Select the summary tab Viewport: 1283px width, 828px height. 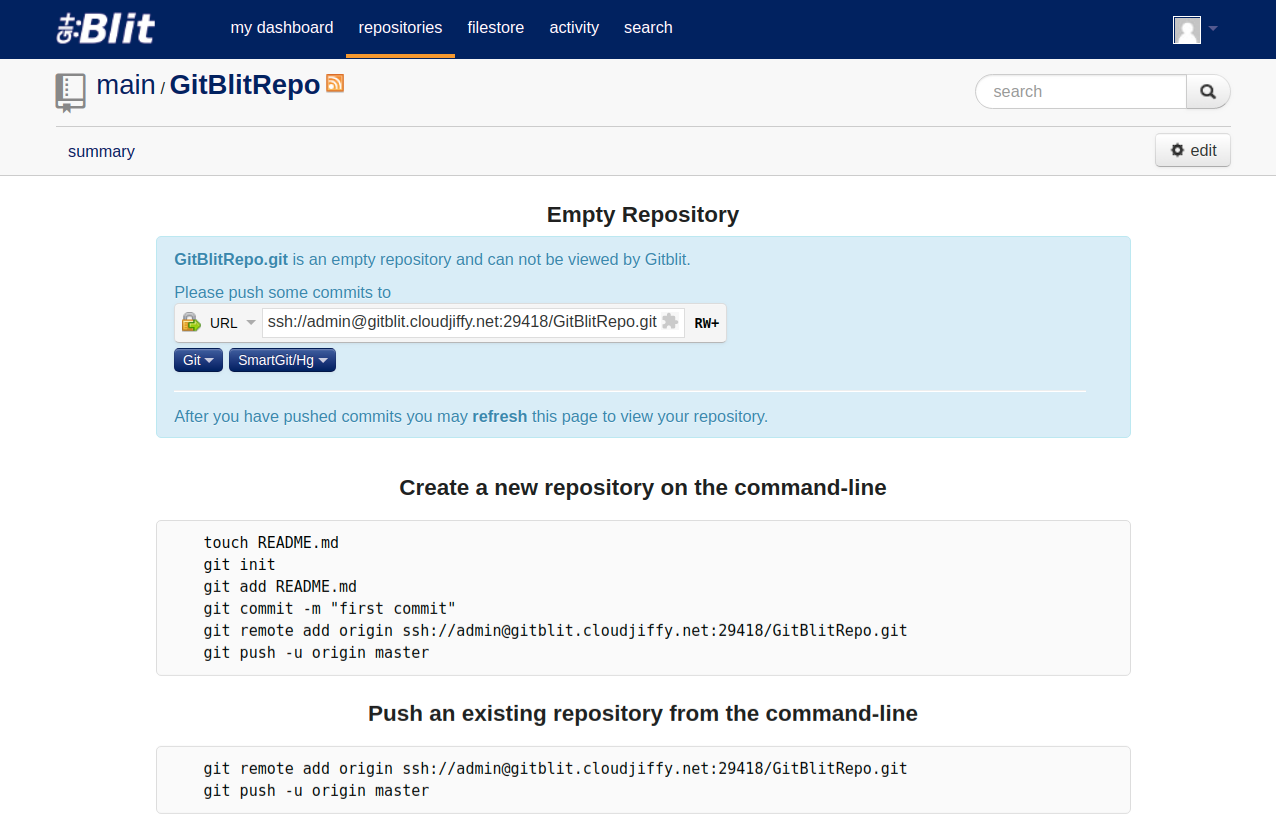click(101, 152)
